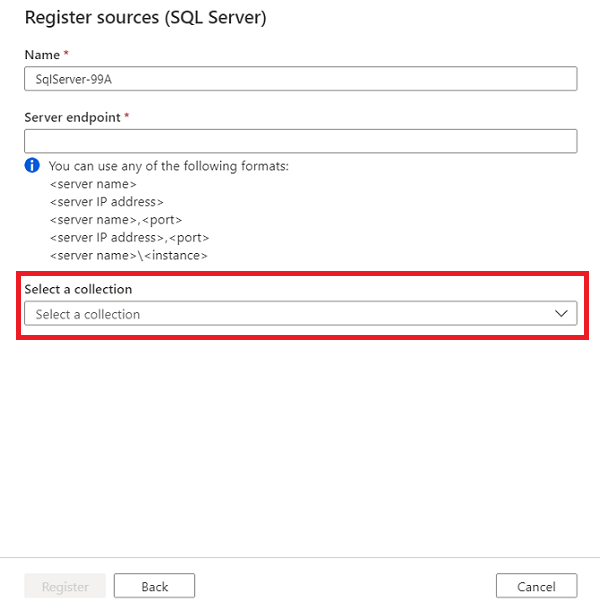Click the plain <server name> format line
This screenshot has width=600, height=610.
pyautogui.click(x=92, y=184)
